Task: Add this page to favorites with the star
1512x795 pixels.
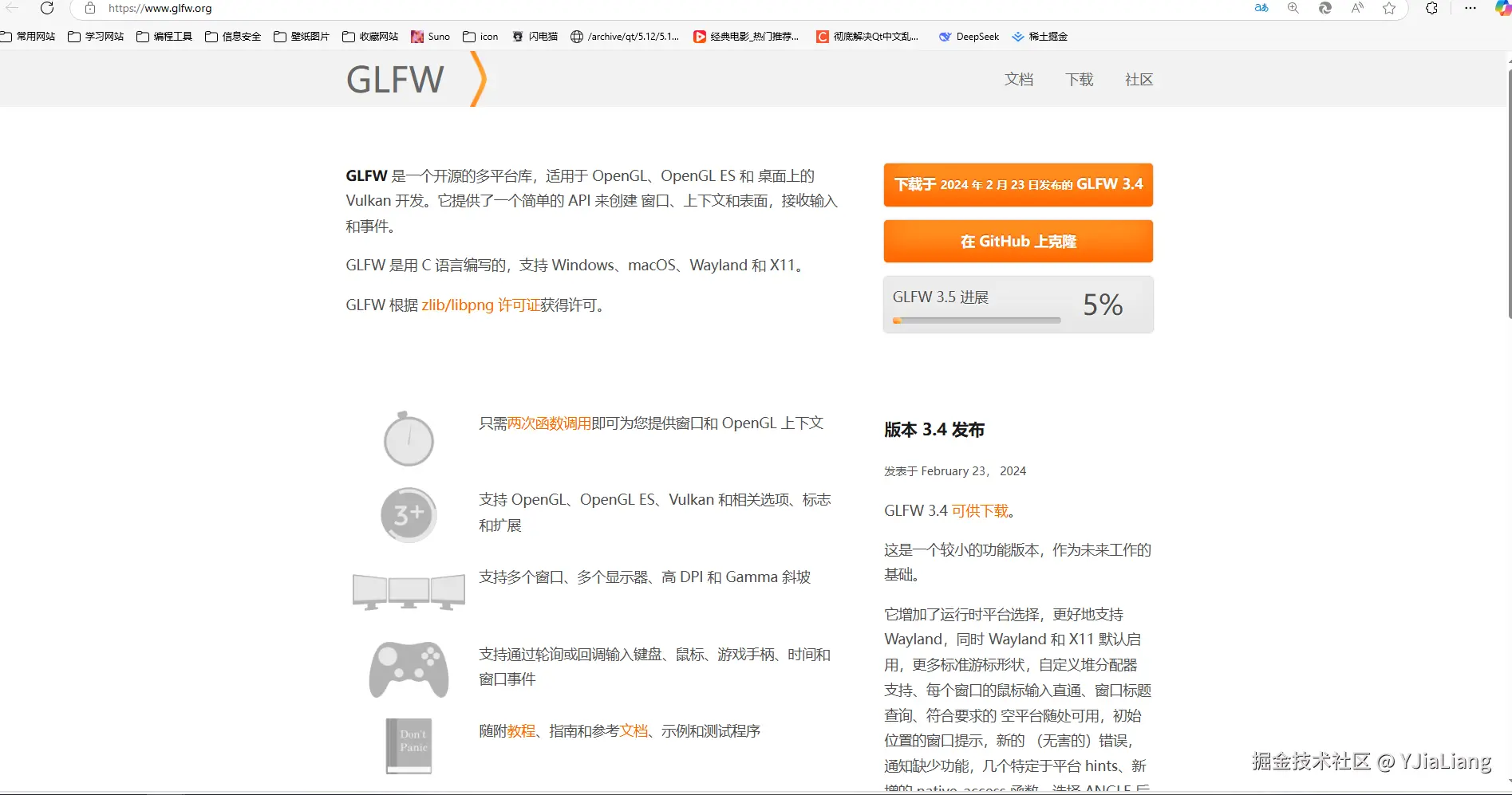Action: point(1389,8)
